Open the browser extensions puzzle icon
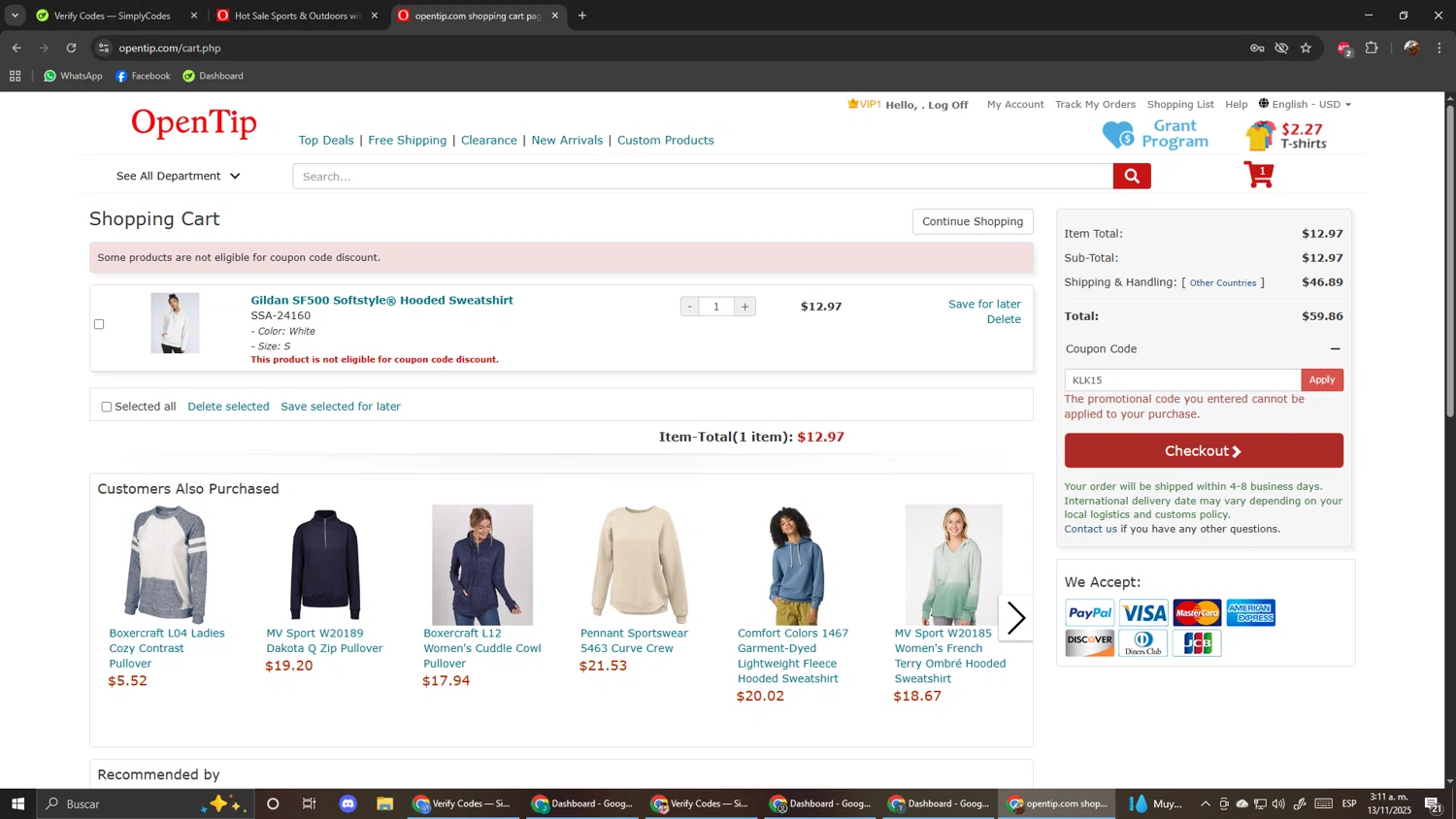Viewport: 1456px width, 819px height. coord(1372,48)
